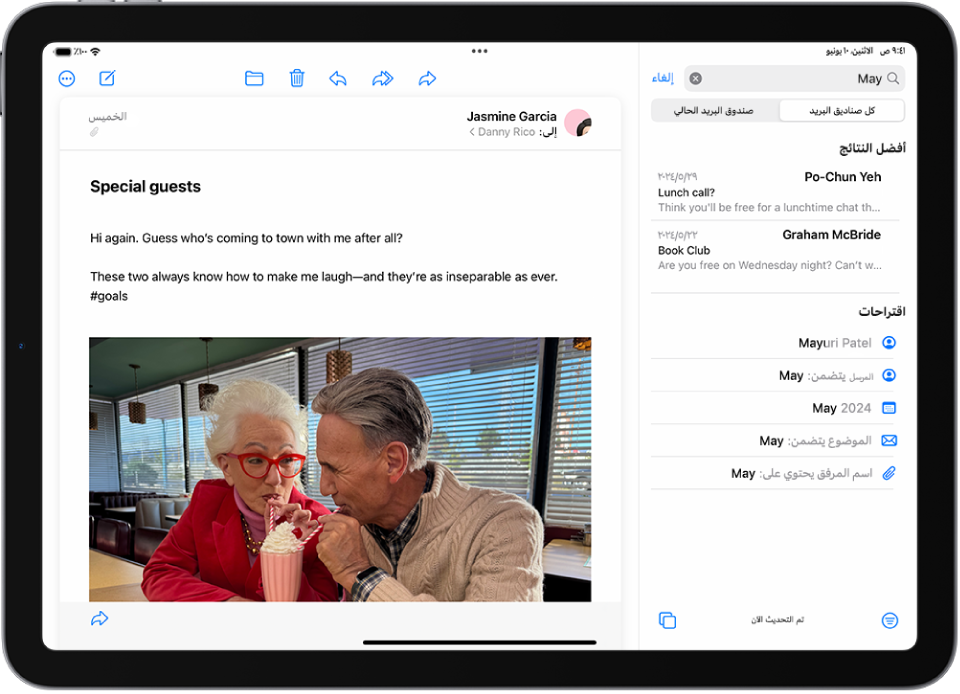The image size is (960, 694).
Task: Tap the battery status indicator
Action: click(63, 51)
